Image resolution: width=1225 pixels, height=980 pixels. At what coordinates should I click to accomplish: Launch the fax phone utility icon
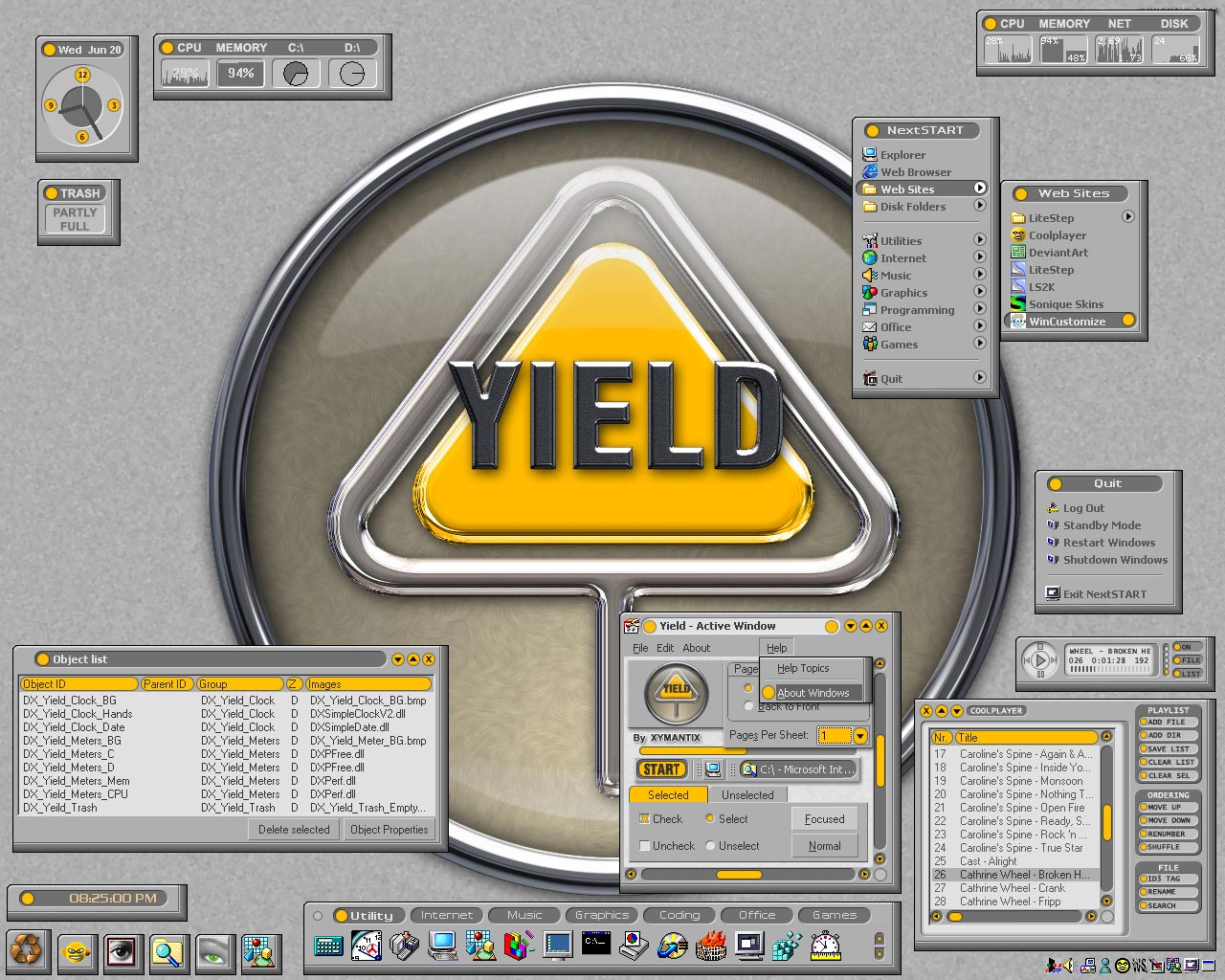click(x=405, y=947)
